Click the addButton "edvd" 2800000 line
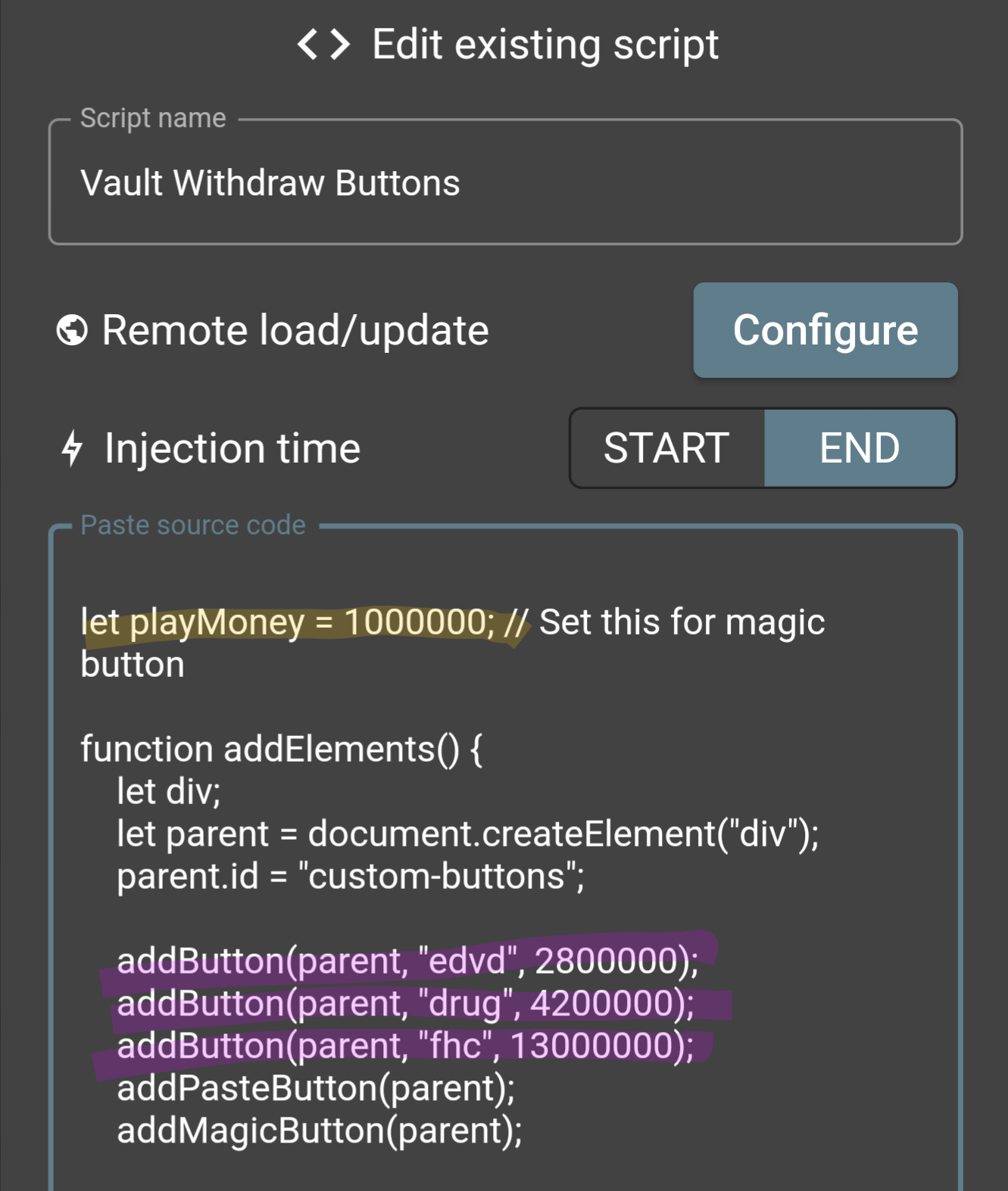The height and width of the screenshot is (1191, 1008). click(407, 961)
